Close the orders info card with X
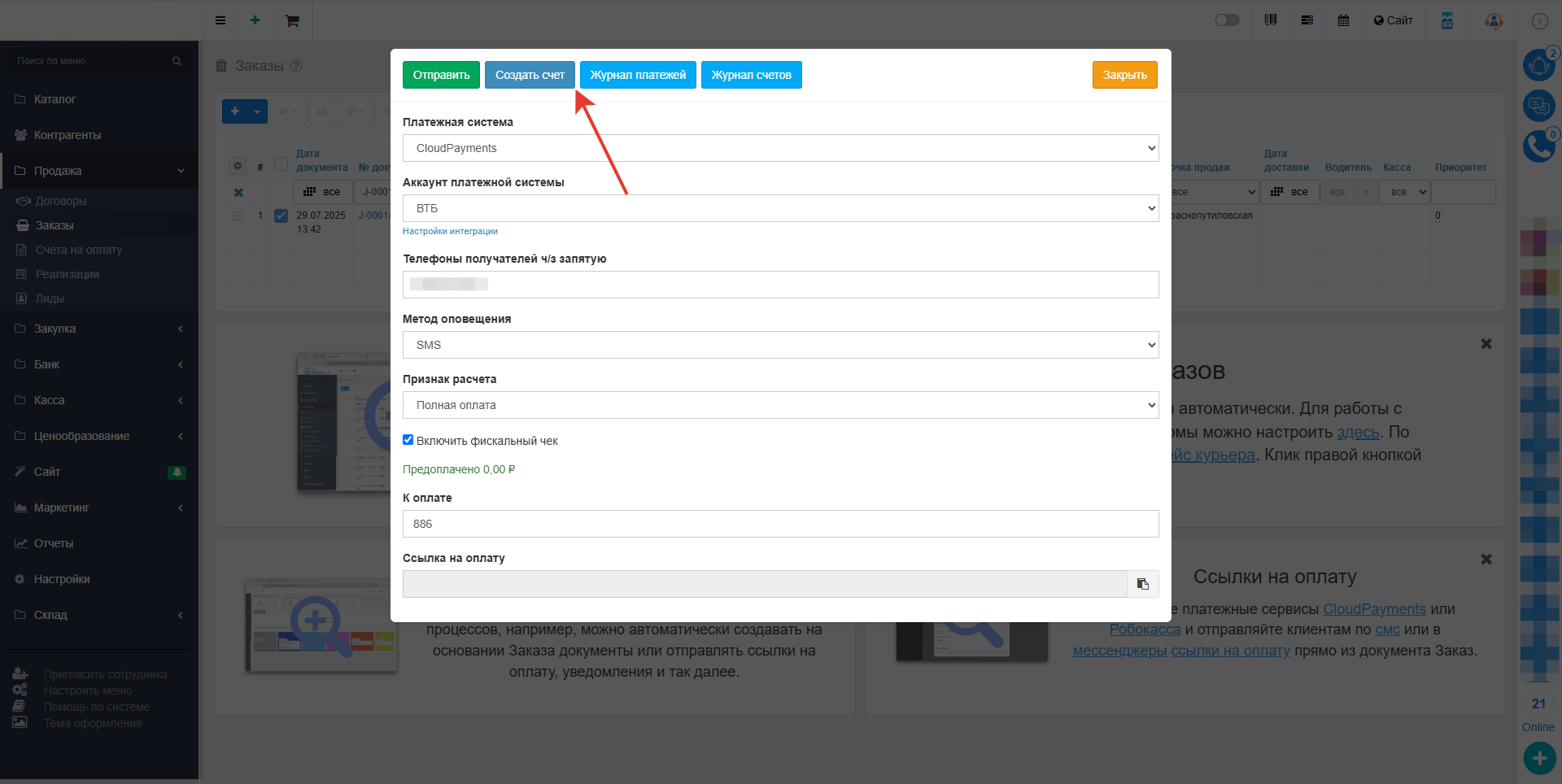The height and width of the screenshot is (784, 1562). coord(1486,344)
